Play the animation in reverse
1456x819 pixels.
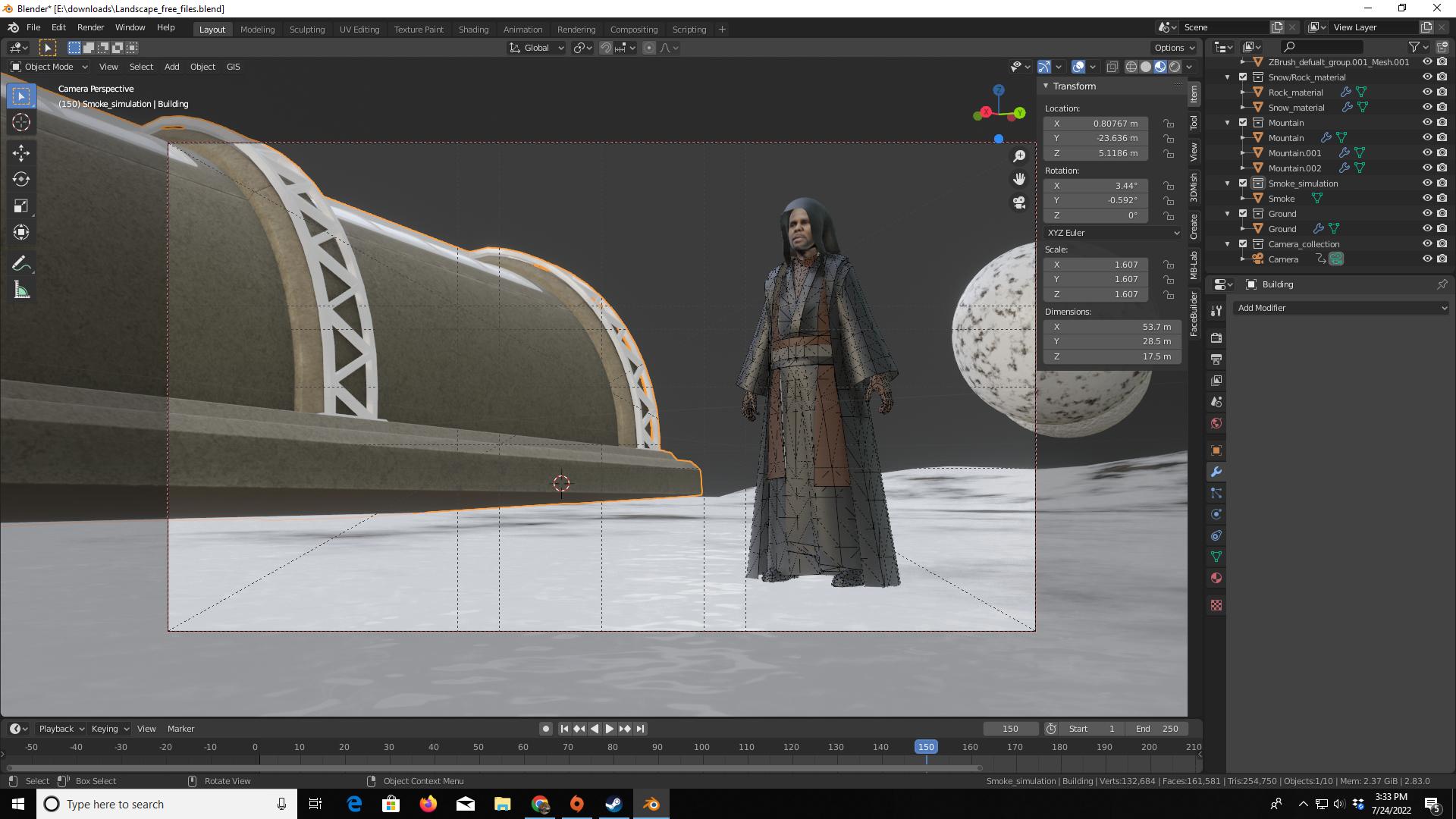tap(595, 729)
